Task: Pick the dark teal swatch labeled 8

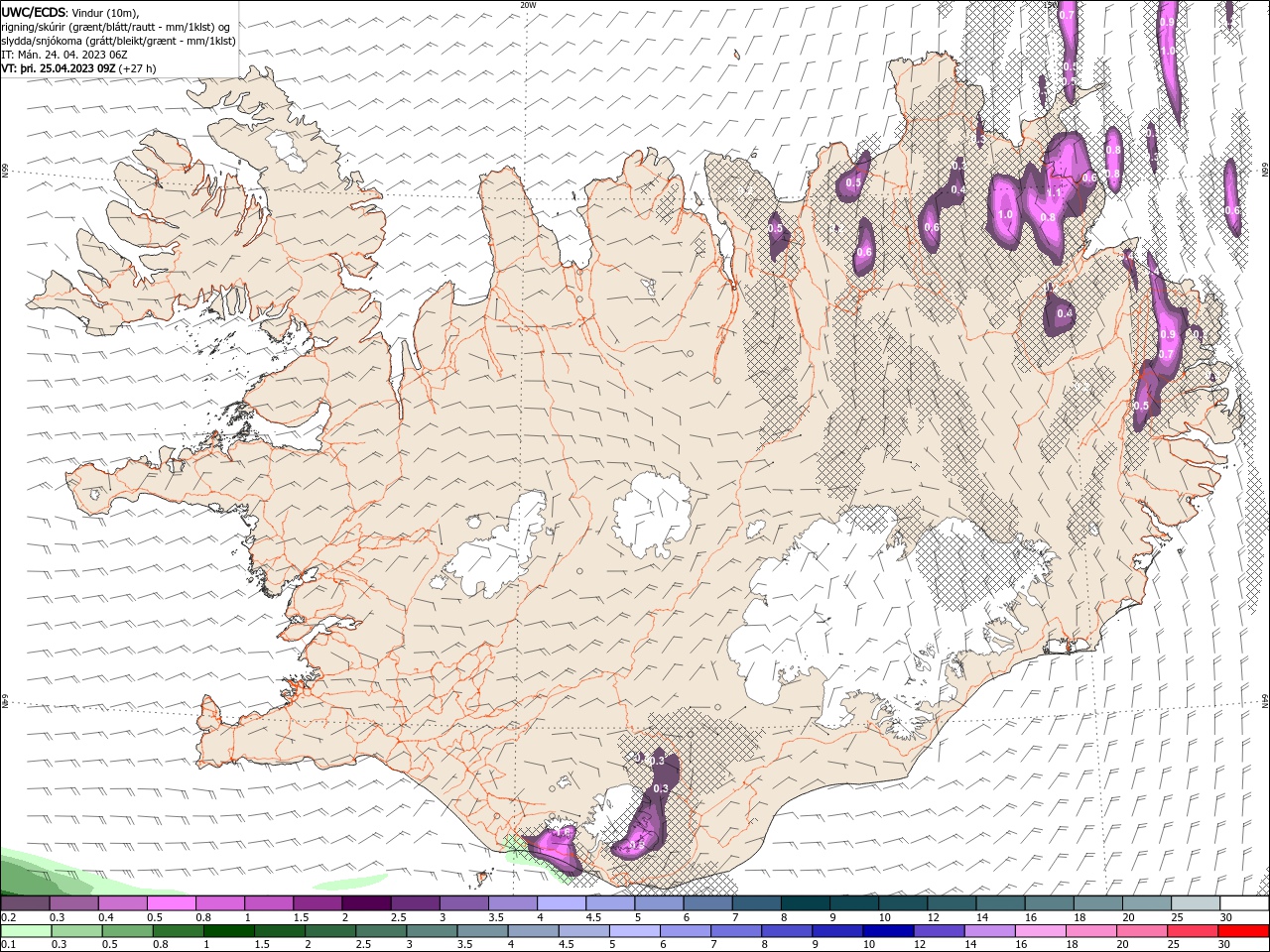Action: click(x=806, y=903)
